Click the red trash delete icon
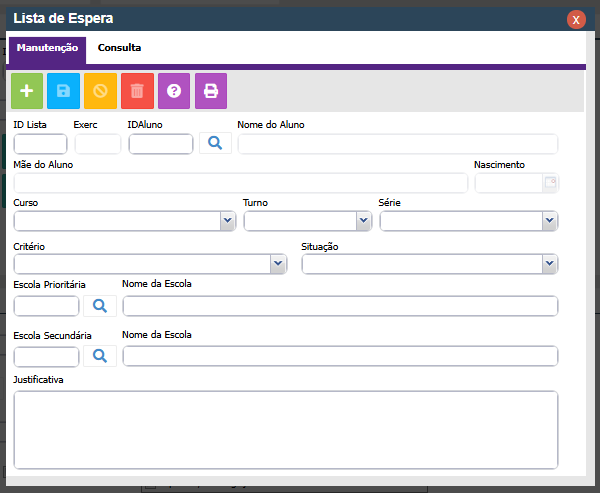The image size is (600, 493). pyautogui.click(x=137, y=91)
